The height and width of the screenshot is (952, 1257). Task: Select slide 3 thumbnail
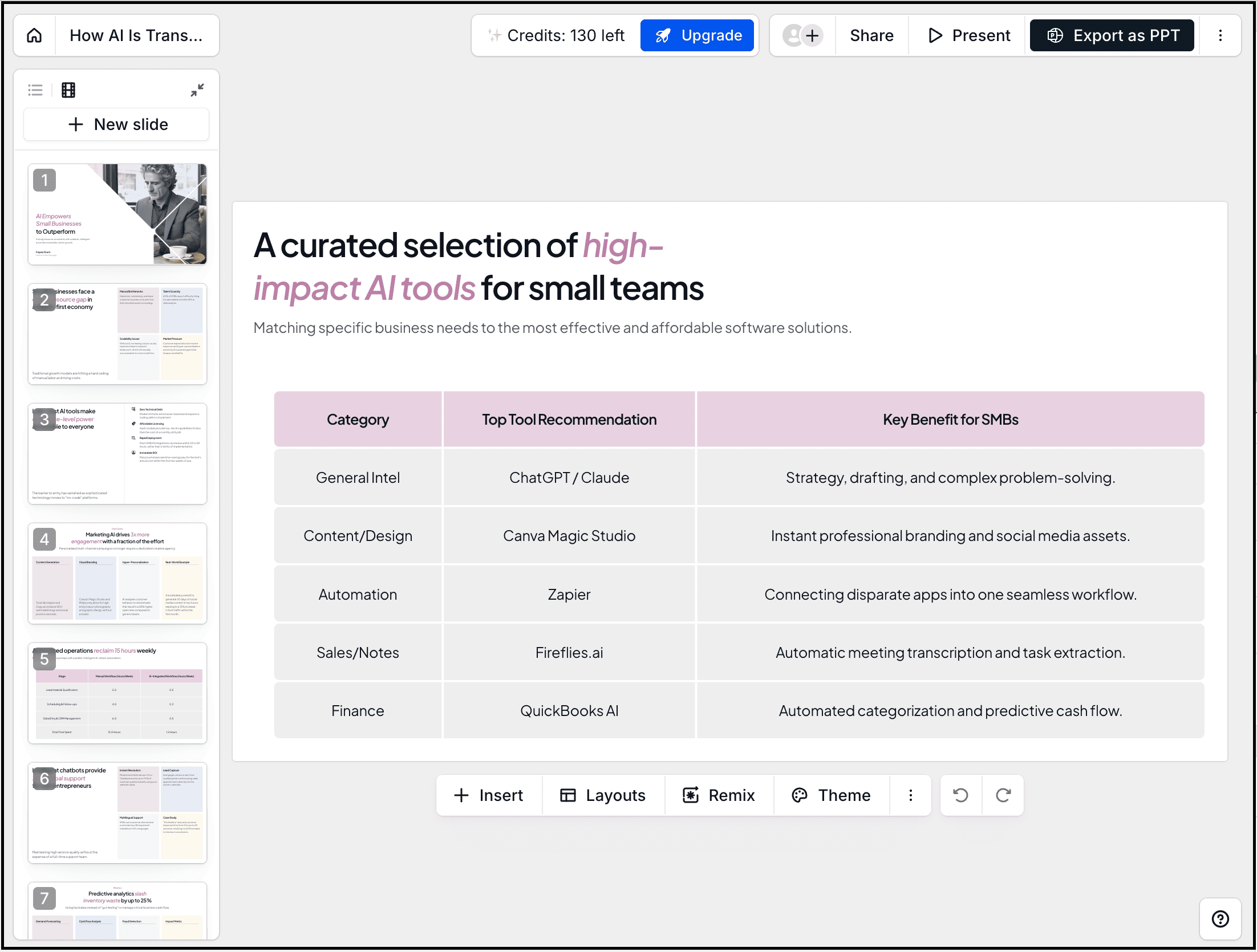point(117,453)
